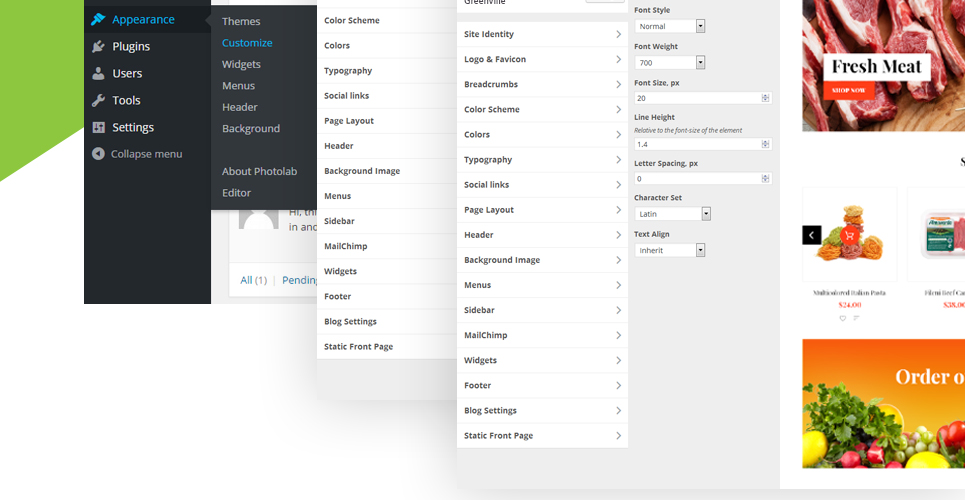Viewport: 965px width, 500px height.
Task: Click the Users person icon in admin sidebar
Action: (98, 73)
